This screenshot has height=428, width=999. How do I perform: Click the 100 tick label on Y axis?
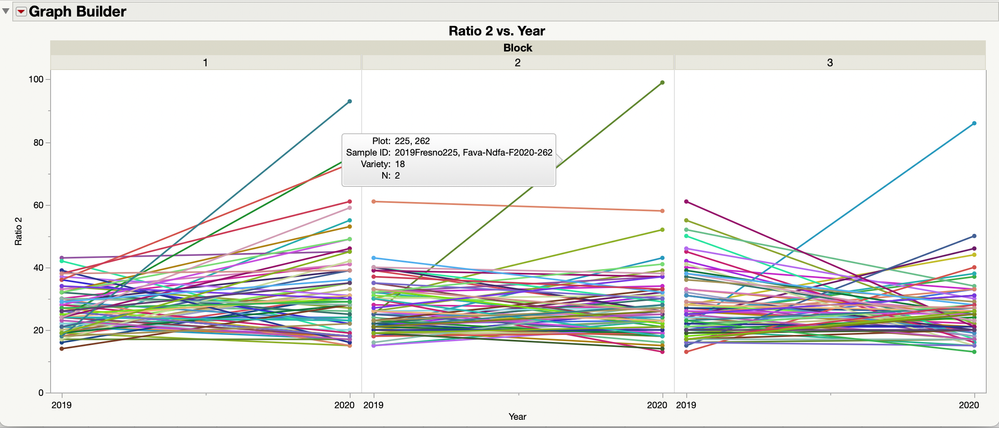click(35, 80)
